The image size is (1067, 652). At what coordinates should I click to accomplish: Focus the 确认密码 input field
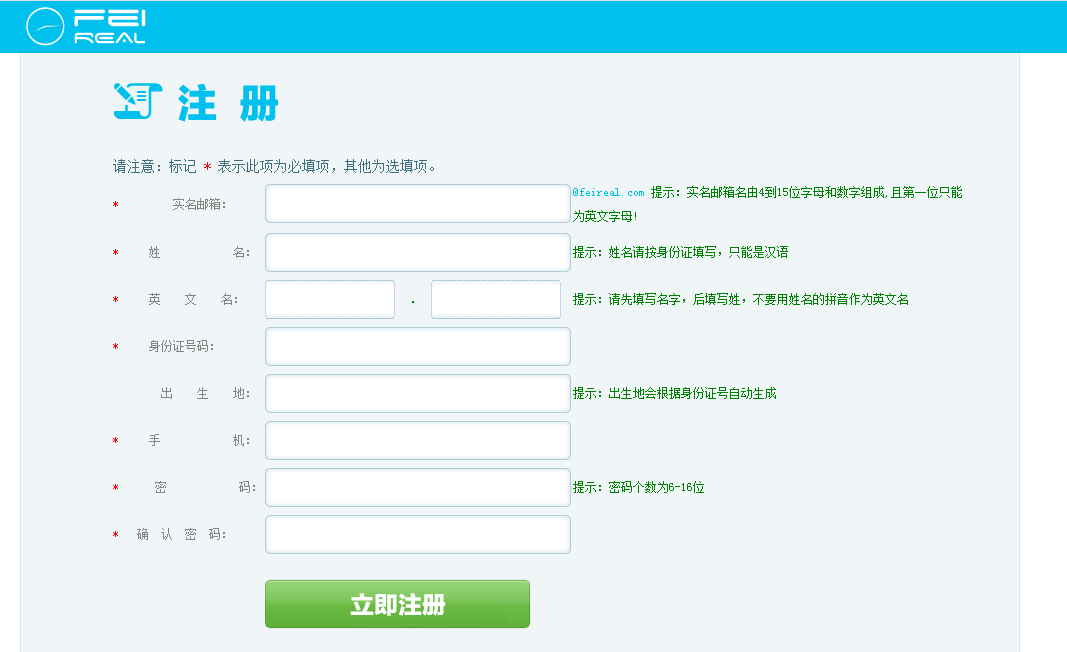point(418,534)
